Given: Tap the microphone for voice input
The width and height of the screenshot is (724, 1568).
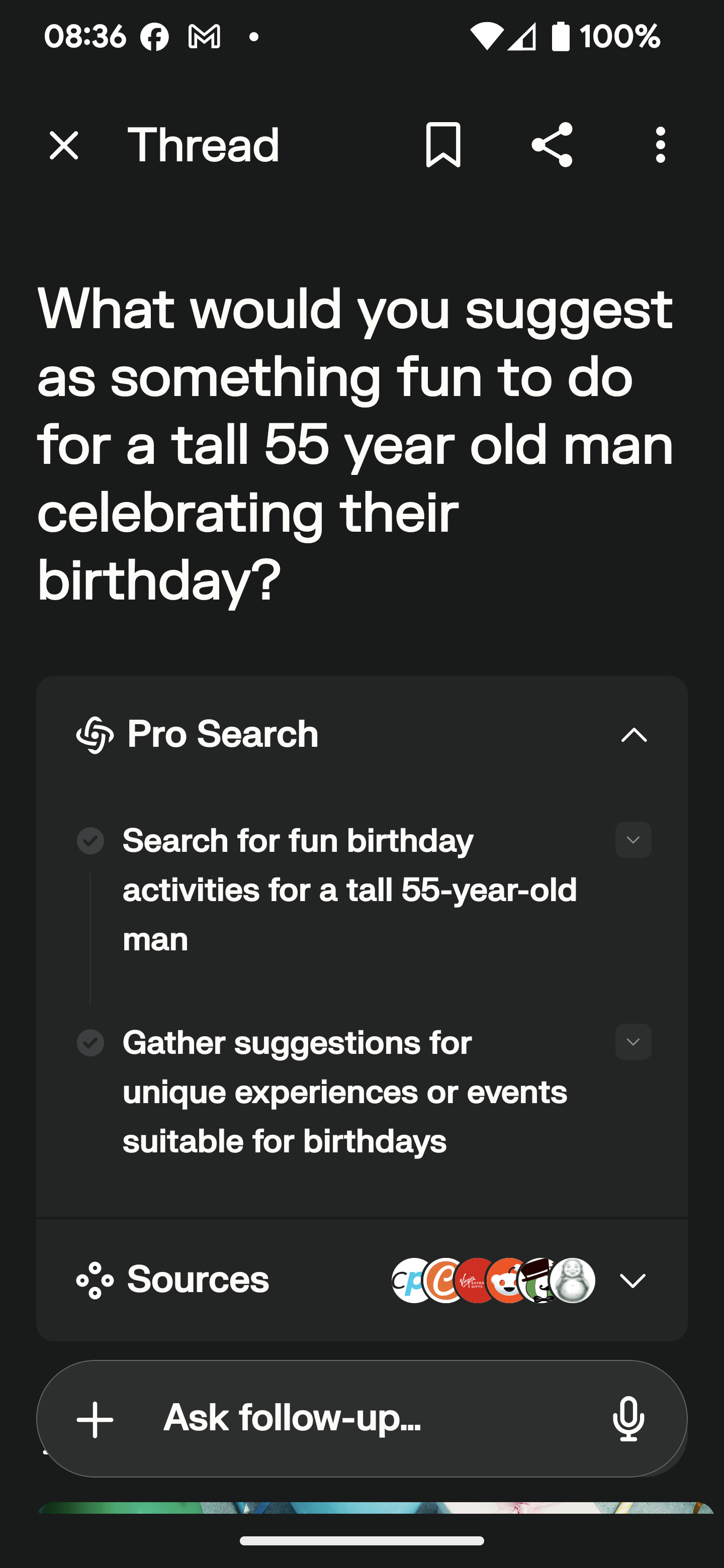Looking at the screenshot, I should pos(628,1419).
